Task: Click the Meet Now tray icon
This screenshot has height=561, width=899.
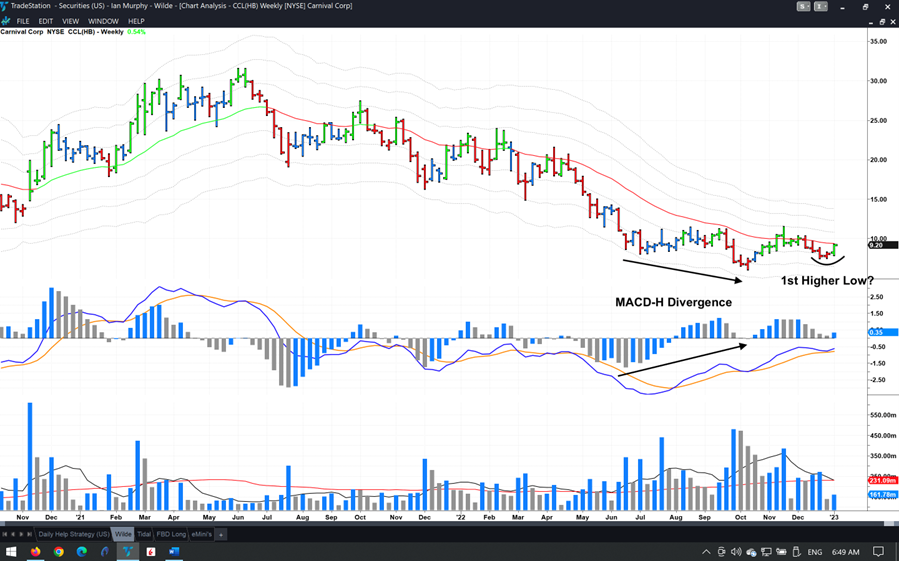Action: [x=722, y=552]
